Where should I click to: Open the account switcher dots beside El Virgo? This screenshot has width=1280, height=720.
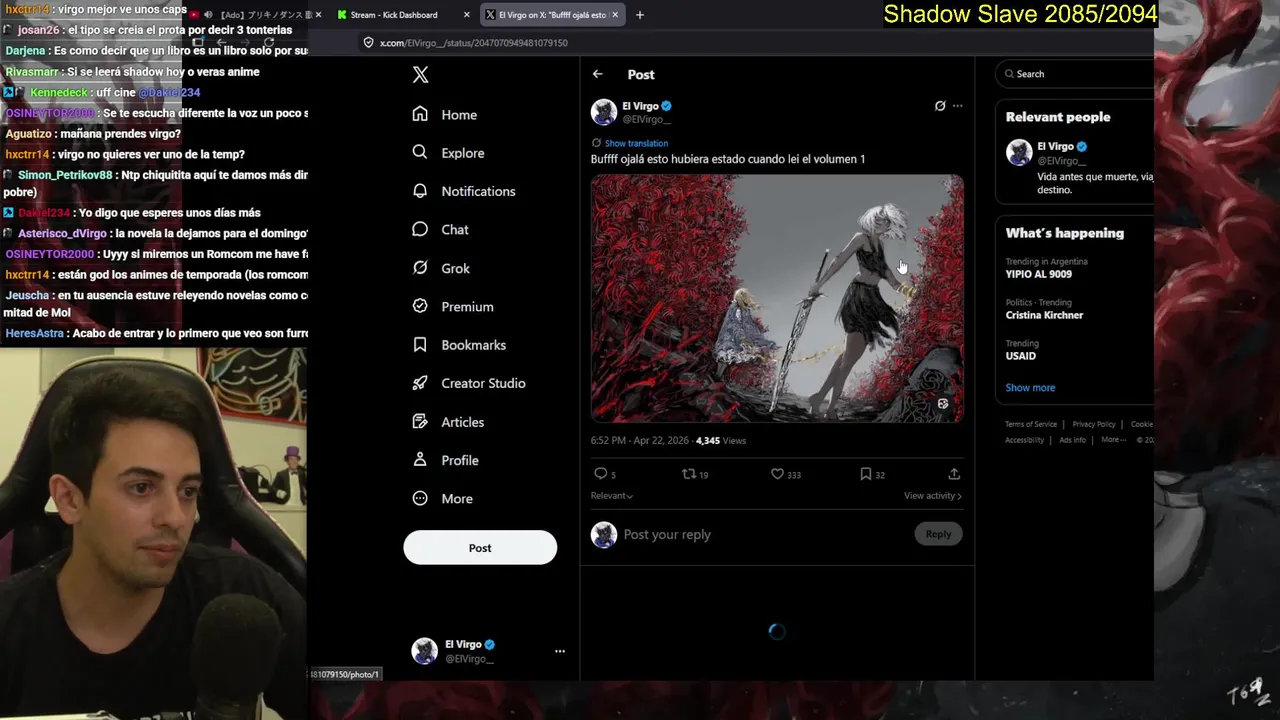[560, 651]
